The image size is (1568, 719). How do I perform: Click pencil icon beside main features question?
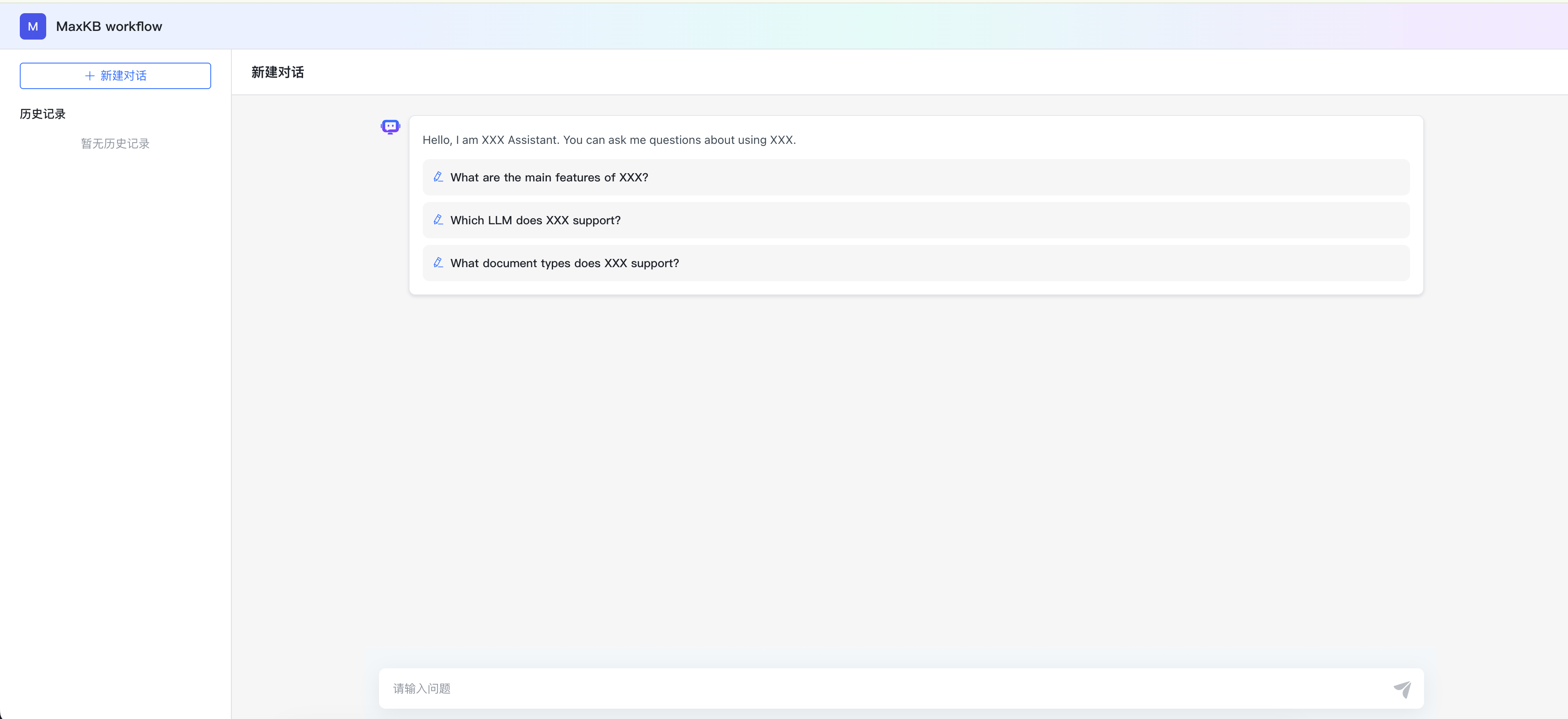tap(438, 177)
